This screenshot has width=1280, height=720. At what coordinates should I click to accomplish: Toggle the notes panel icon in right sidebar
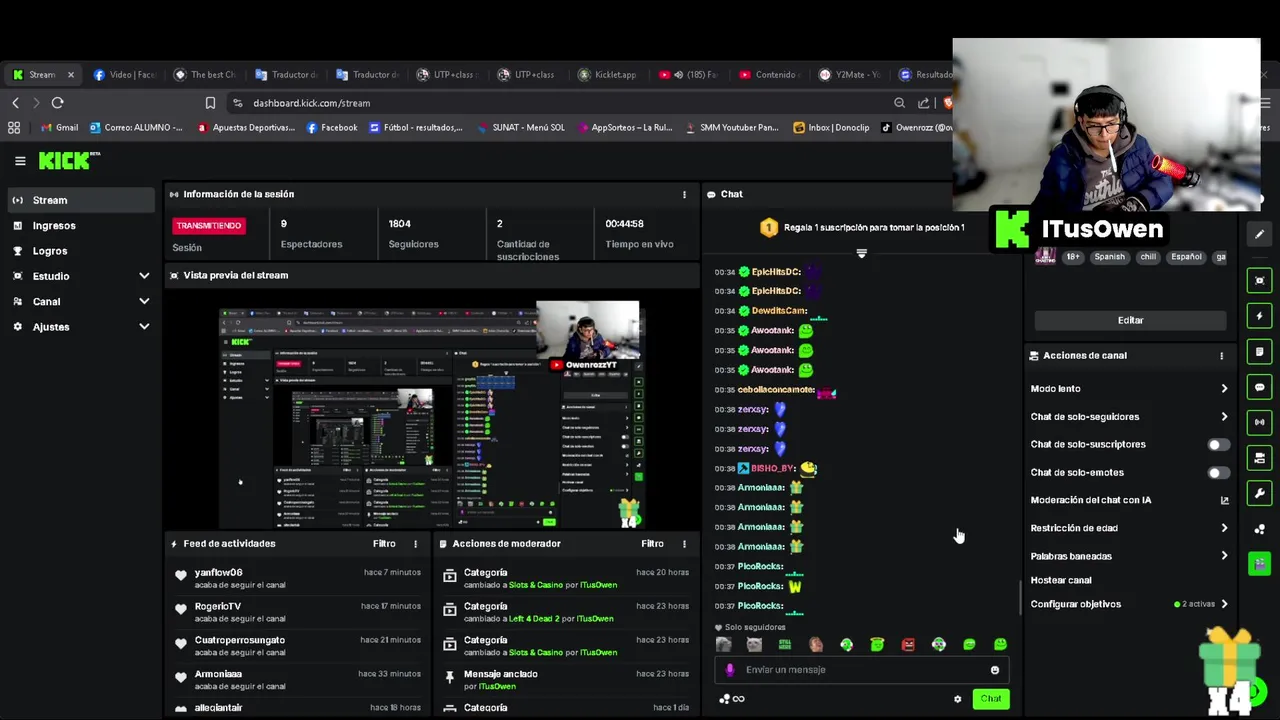point(1259,351)
